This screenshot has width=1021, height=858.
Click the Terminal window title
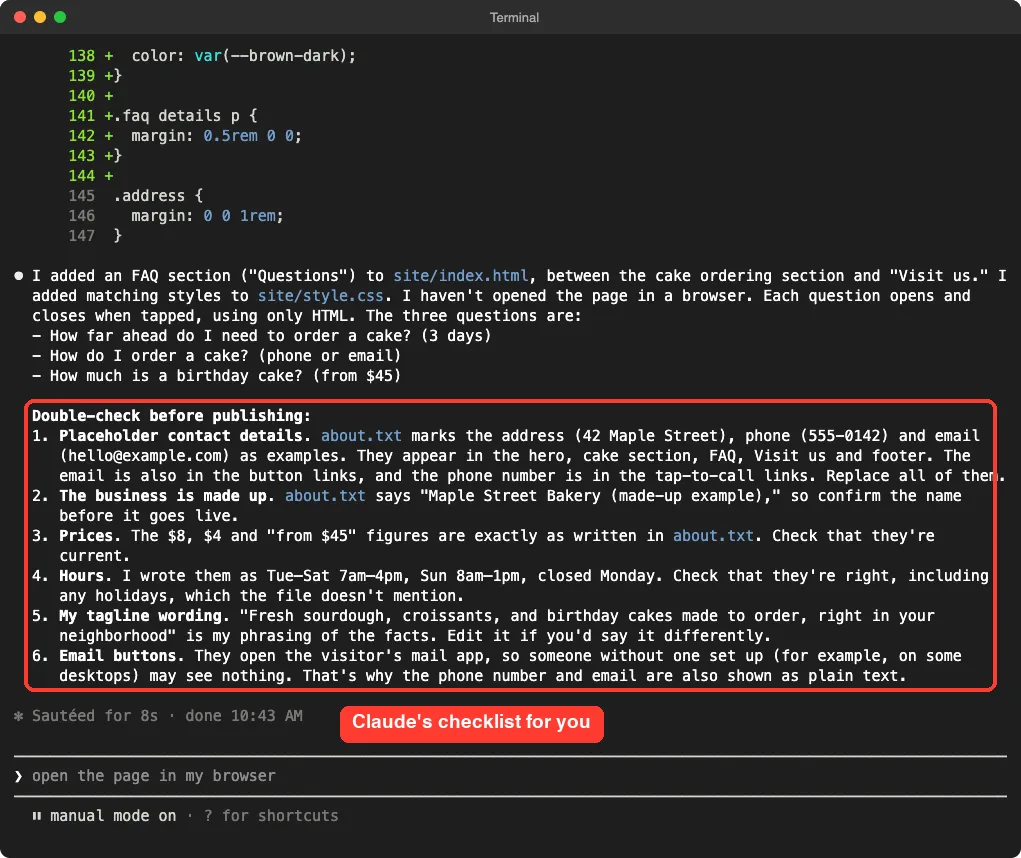pyautogui.click(x=514, y=18)
